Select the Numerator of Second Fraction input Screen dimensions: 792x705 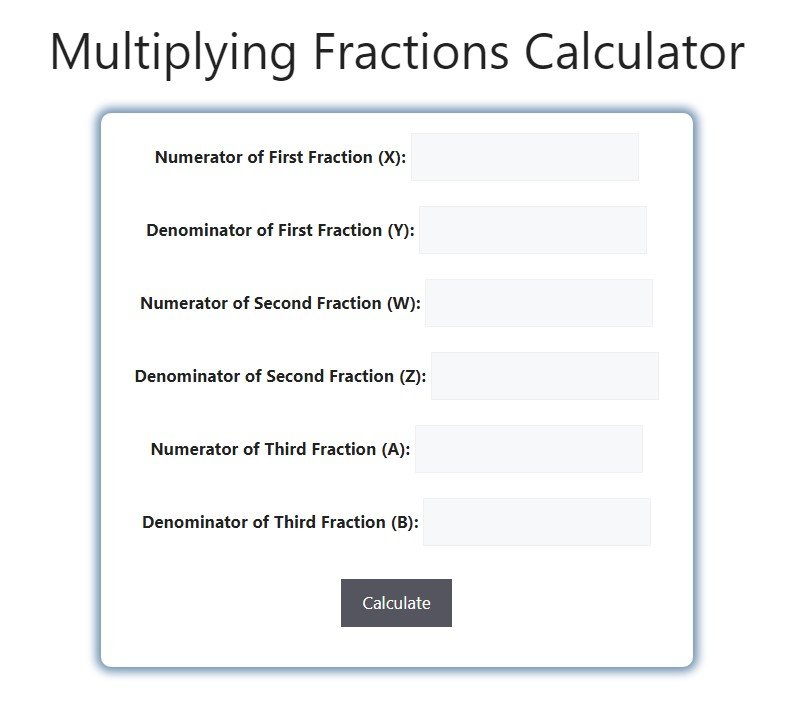[538, 303]
